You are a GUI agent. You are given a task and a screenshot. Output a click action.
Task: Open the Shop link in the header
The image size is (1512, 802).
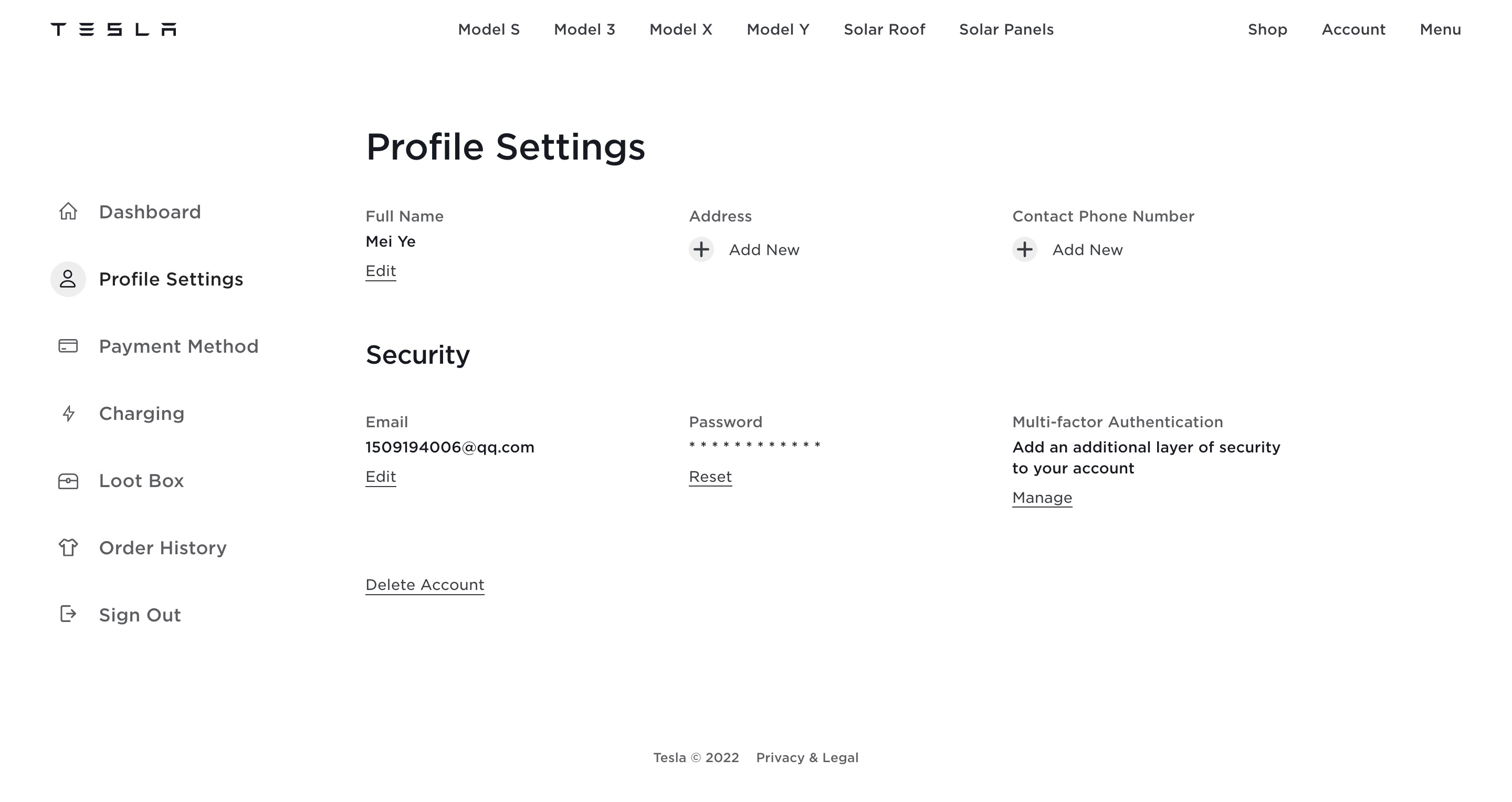tap(1268, 29)
